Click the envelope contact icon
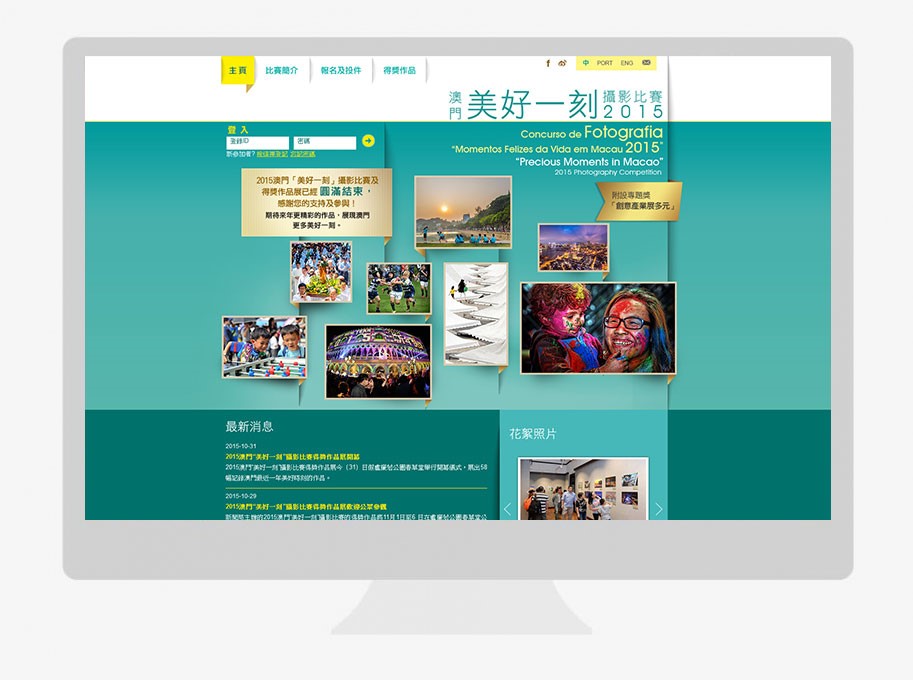913x680 pixels. coord(646,63)
